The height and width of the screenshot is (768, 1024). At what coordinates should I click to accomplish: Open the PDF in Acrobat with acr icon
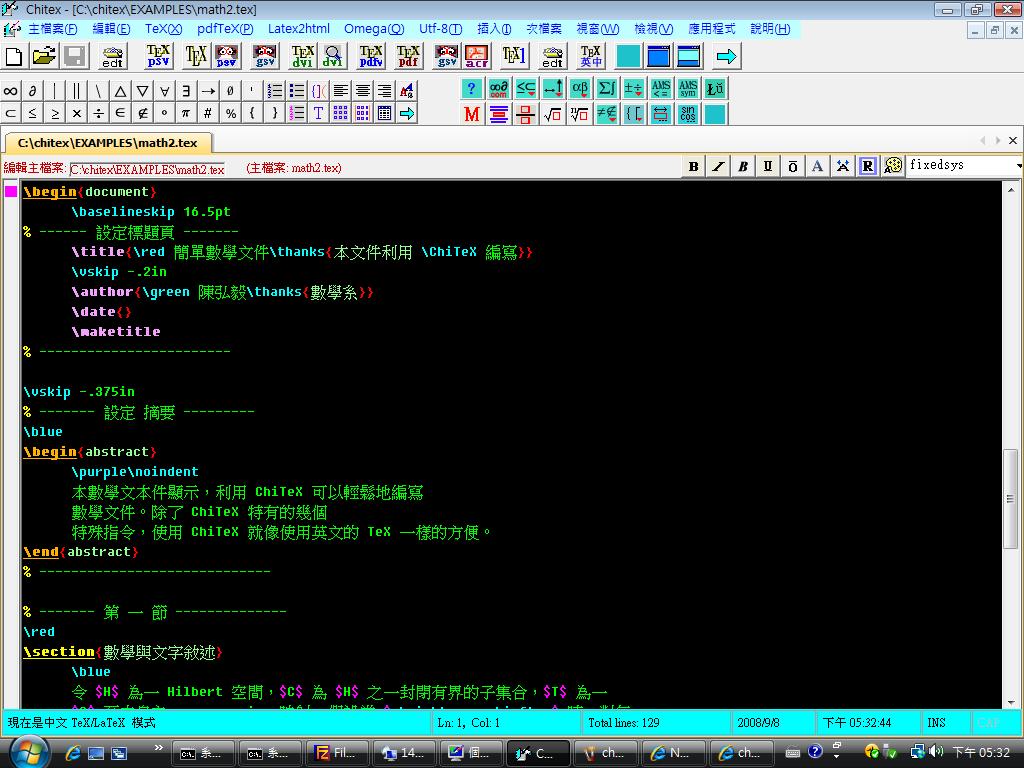click(x=477, y=56)
